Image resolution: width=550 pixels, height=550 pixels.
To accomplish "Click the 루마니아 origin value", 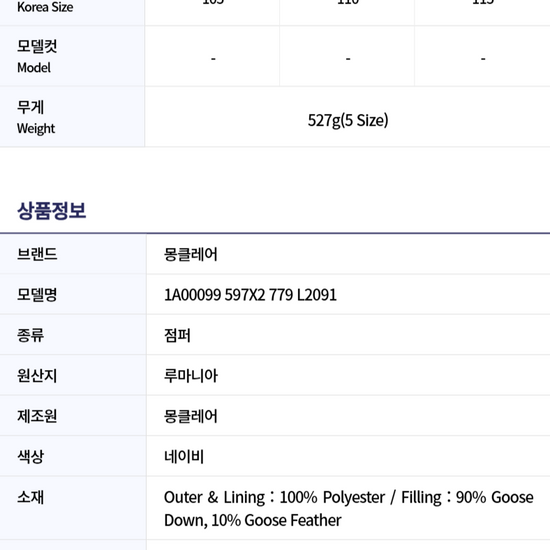I will 191,375.
